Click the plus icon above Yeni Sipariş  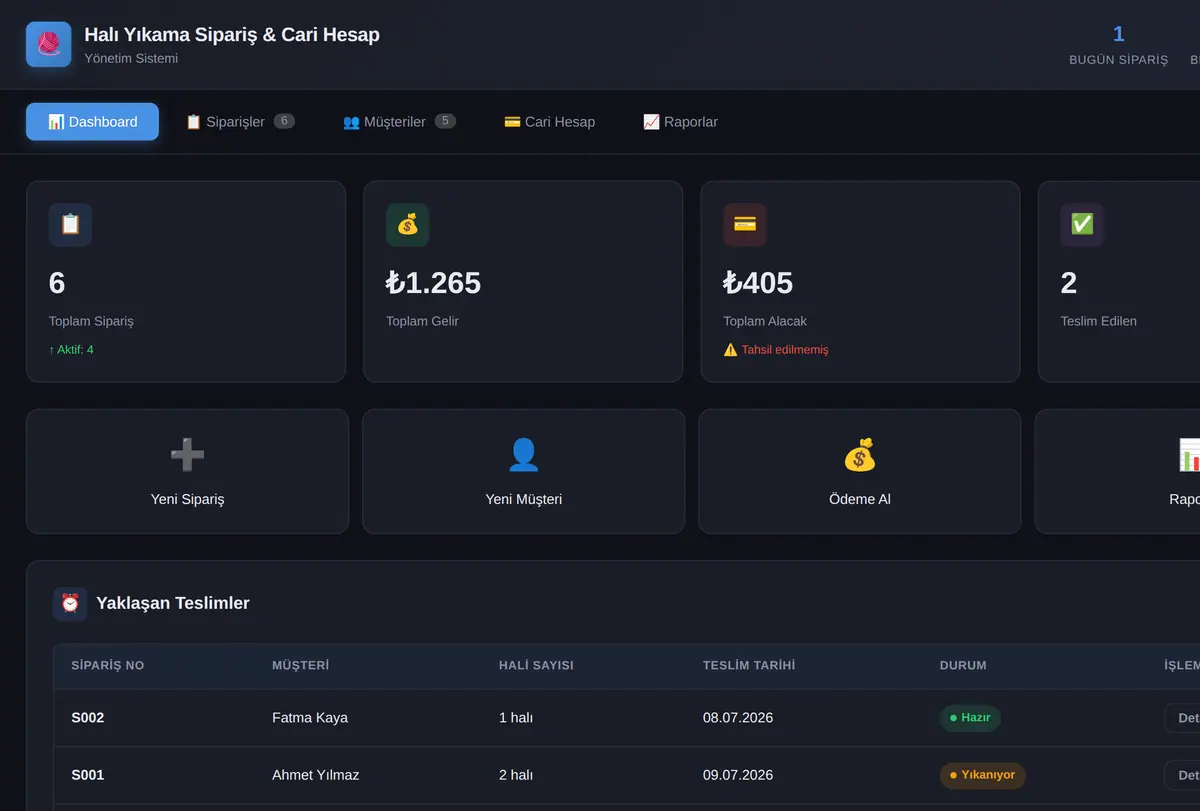pos(187,455)
